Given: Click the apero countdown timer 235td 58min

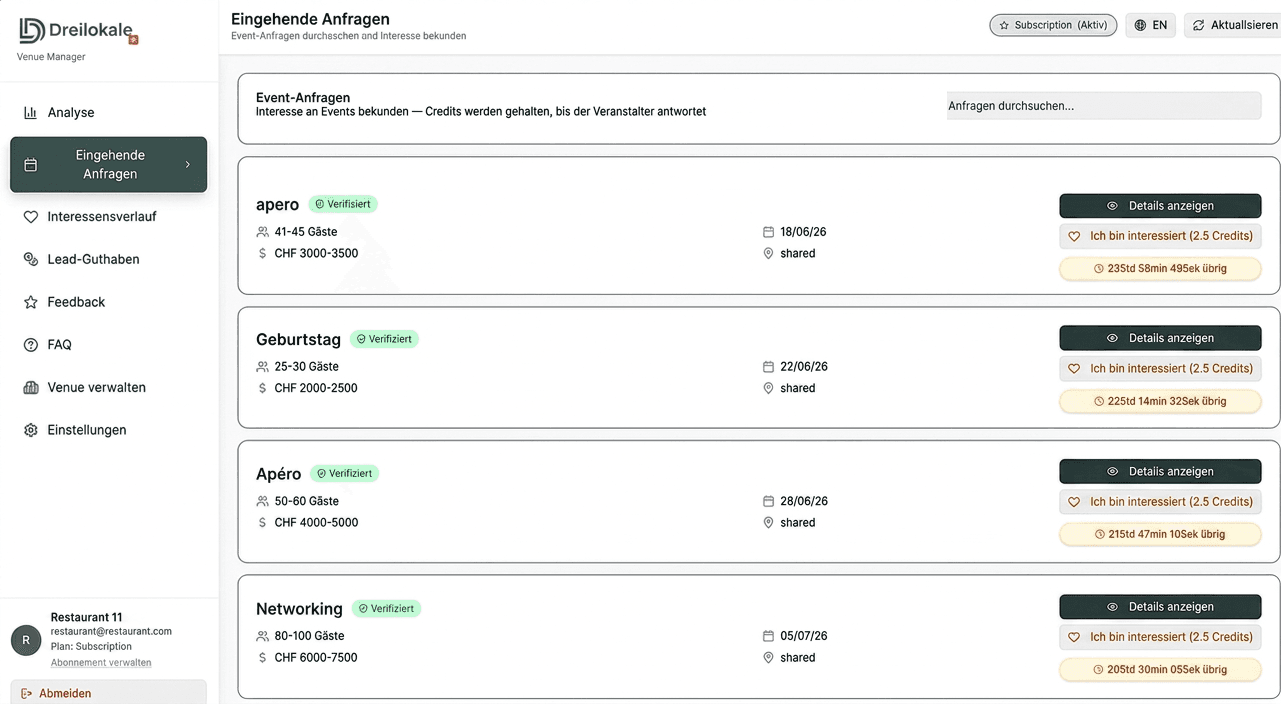Looking at the screenshot, I should tap(1160, 268).
